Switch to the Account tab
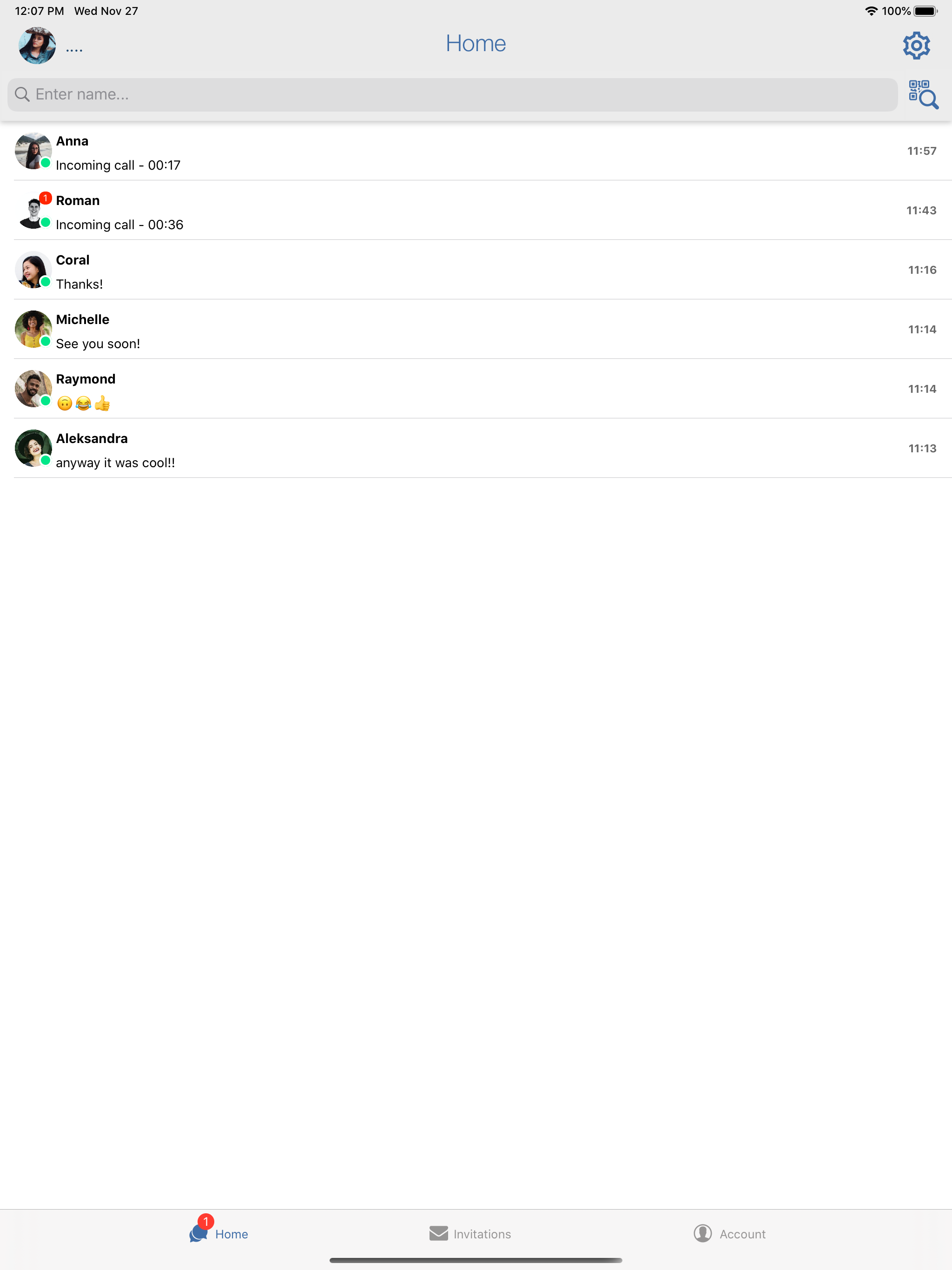The image size is (952, 1270). tap(730, 1233)
